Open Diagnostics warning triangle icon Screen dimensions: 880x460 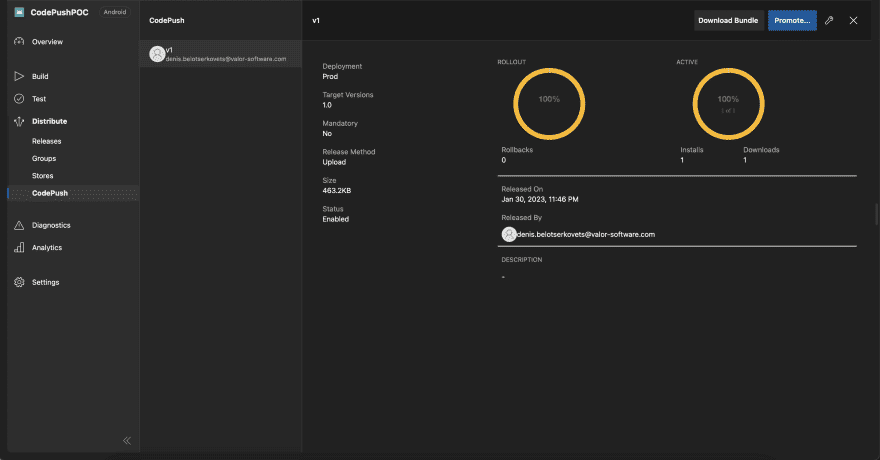(19, 225)
